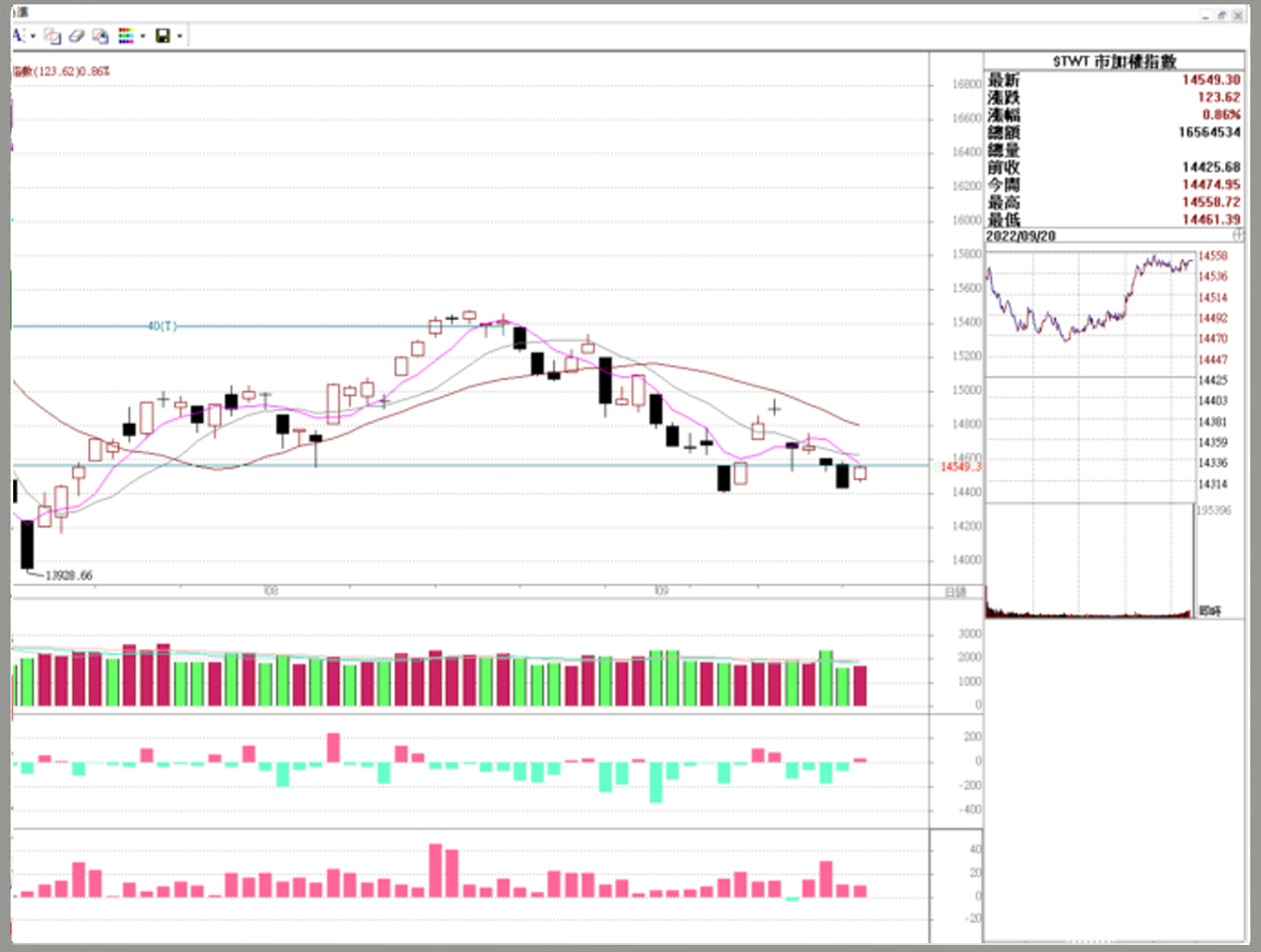Click the latest price 14549.30
Image resolution: width=1261 pixels, height=952 pixels.
click(1211, 79)
